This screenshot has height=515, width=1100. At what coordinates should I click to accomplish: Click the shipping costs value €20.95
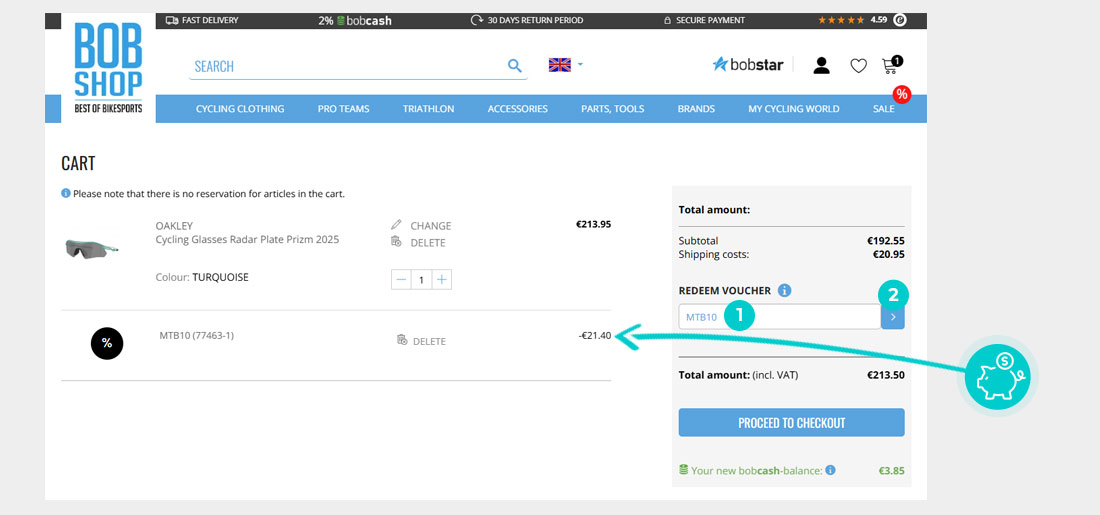click(888, 254)
